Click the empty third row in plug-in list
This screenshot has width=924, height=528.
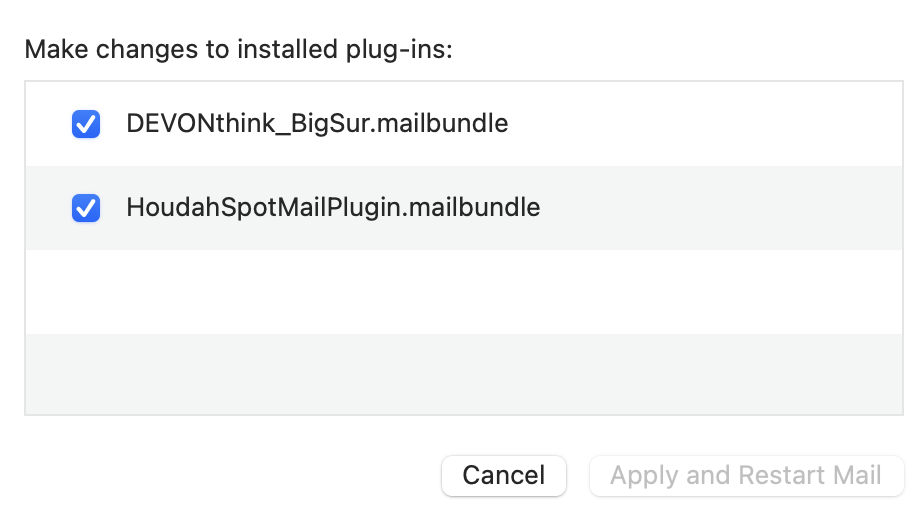pos(462,291)
